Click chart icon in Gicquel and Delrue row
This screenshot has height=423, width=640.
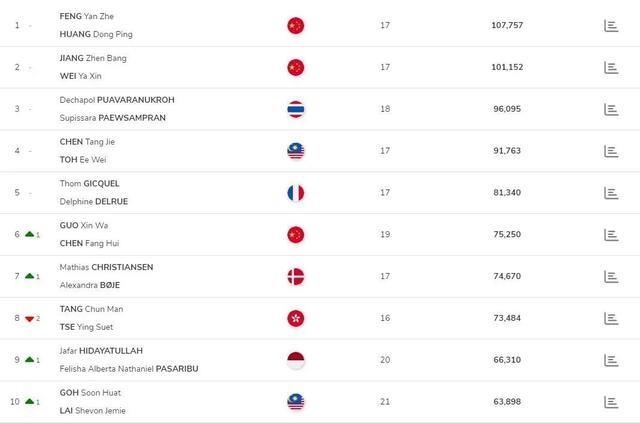tap(611, 192)
